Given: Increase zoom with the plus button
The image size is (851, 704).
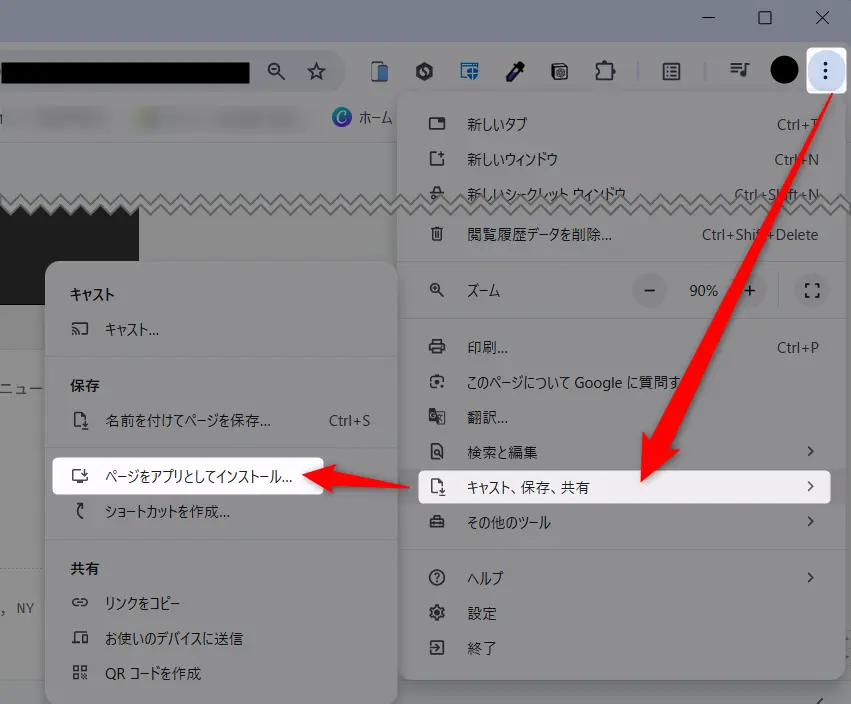Looking at the screenshot, I should (750, 291).
